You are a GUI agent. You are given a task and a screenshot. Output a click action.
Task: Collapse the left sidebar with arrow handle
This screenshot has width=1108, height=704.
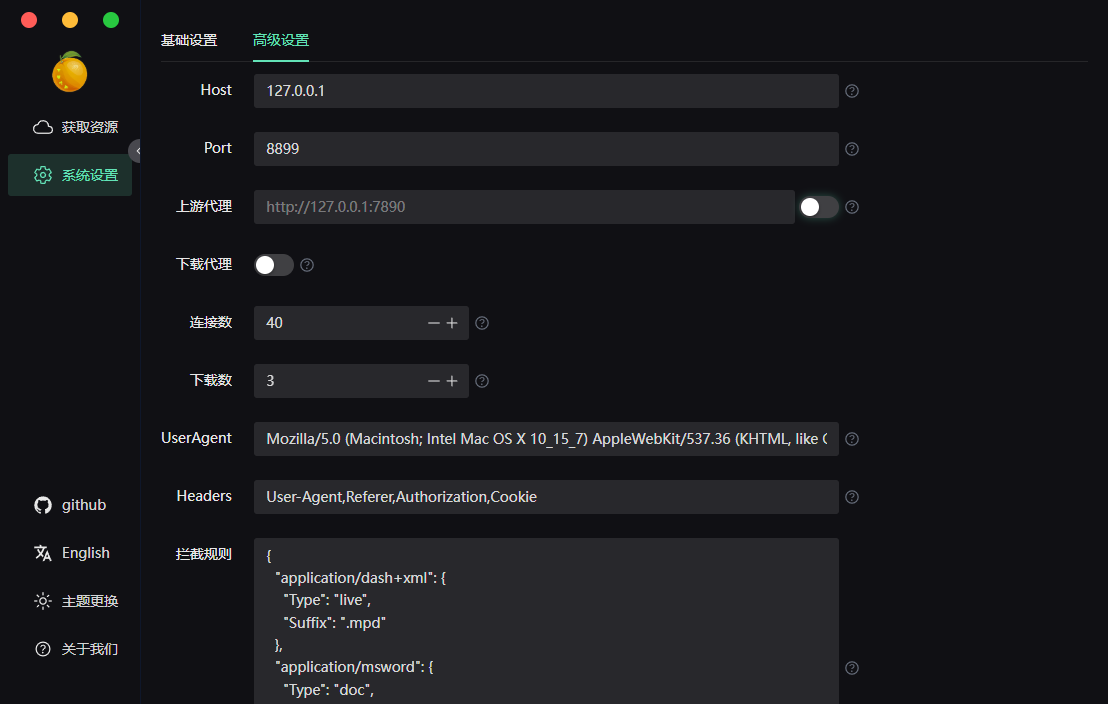click(136, 151)
